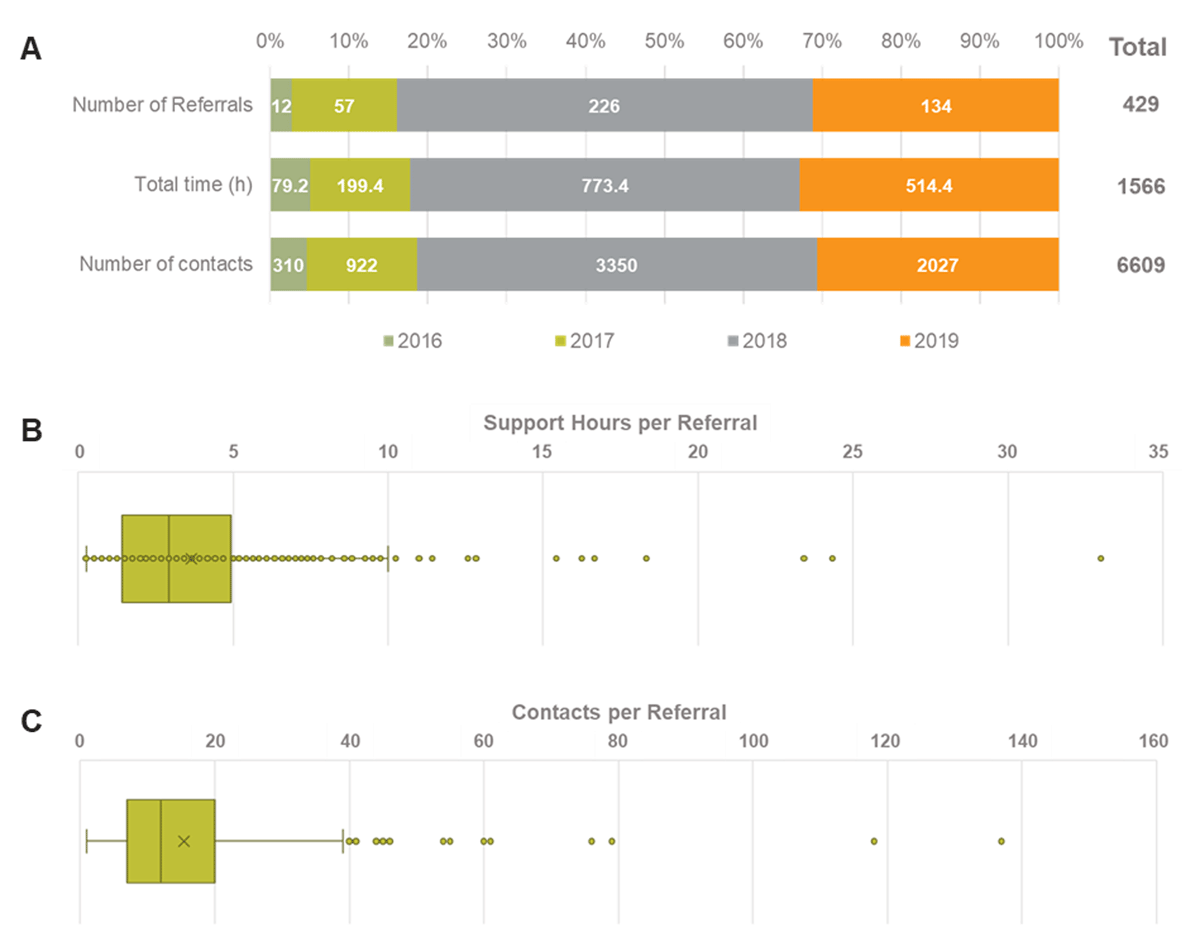This screenshot has width=1200, height=937.
Task: Click the 2018 legend color swatch
Action: (x=732, y=341)
